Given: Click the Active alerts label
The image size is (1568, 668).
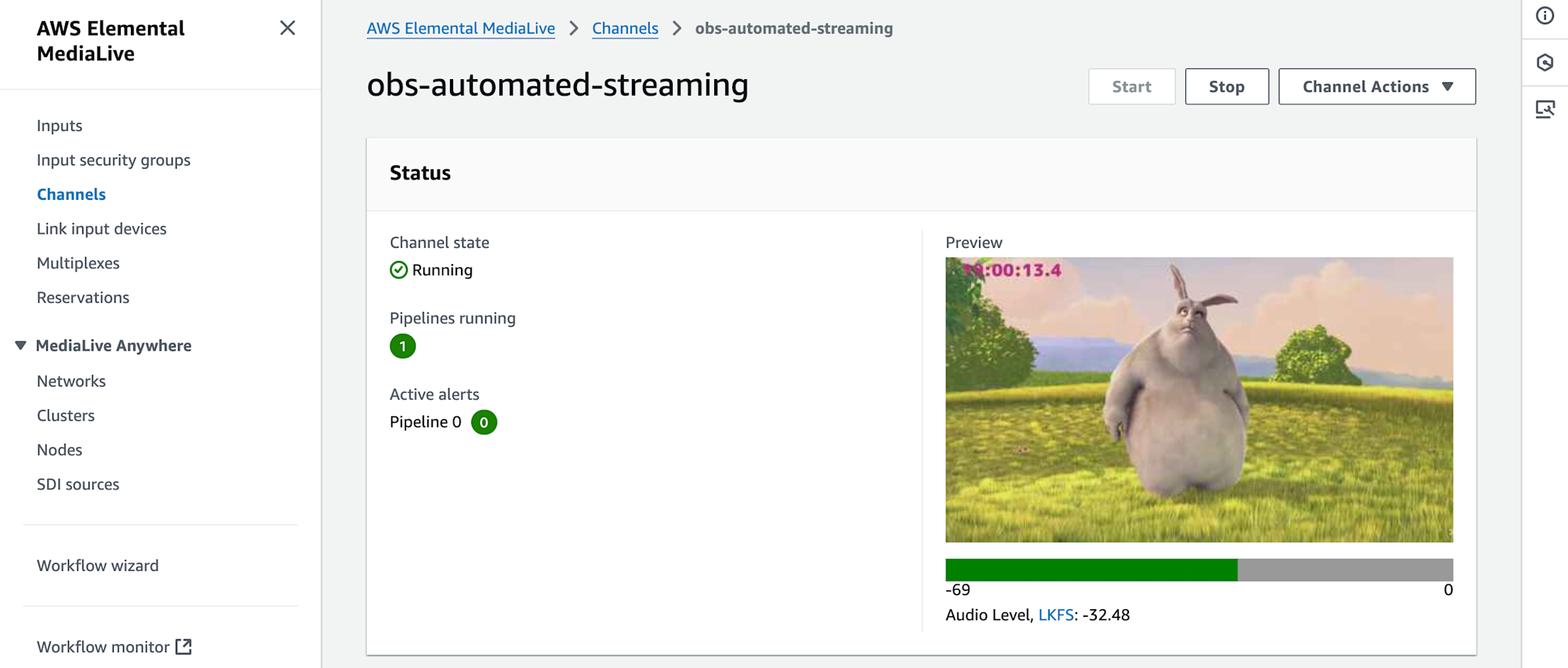Looking at the screenshot, I should (434, 394).
